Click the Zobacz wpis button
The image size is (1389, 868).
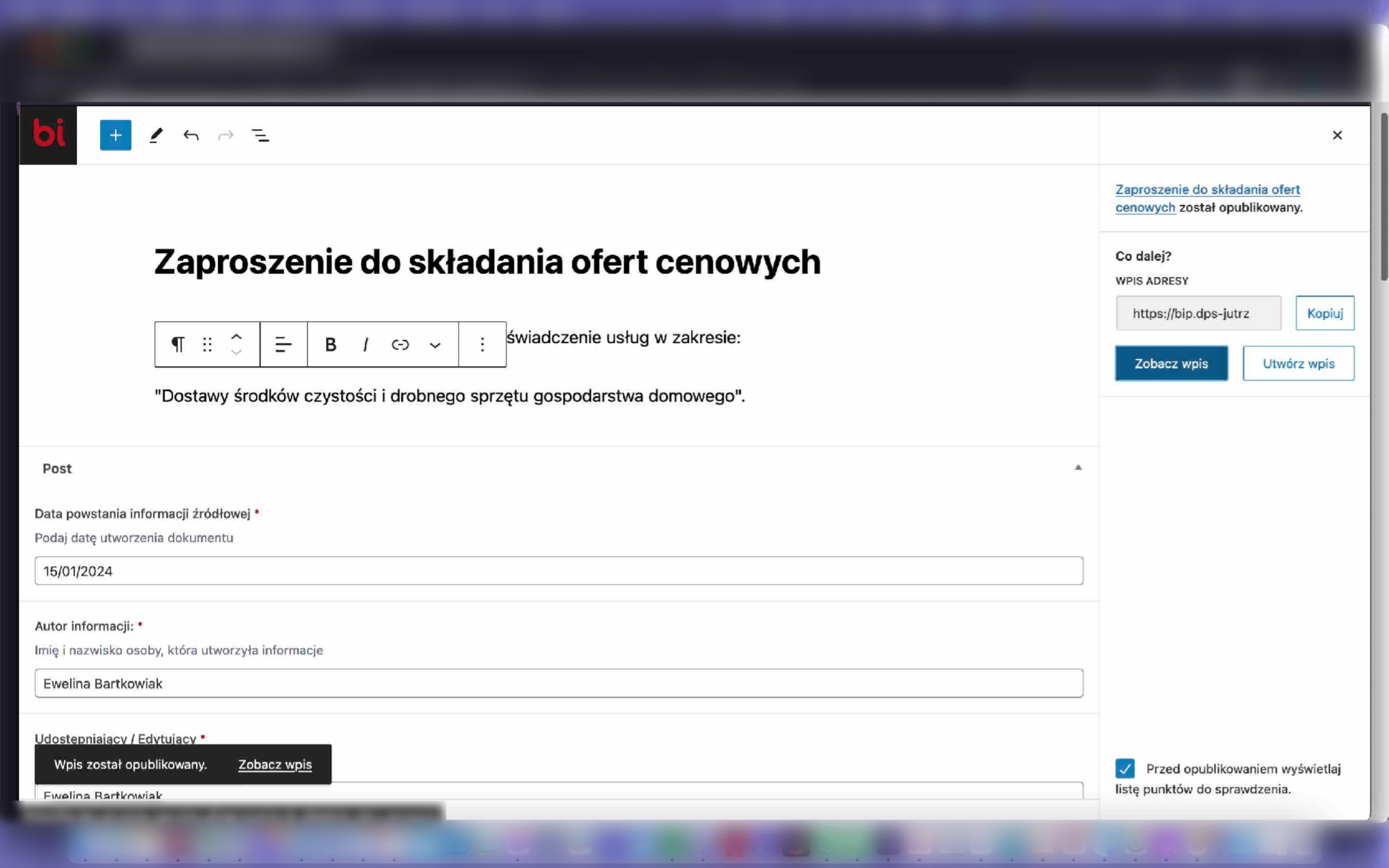1171,364
